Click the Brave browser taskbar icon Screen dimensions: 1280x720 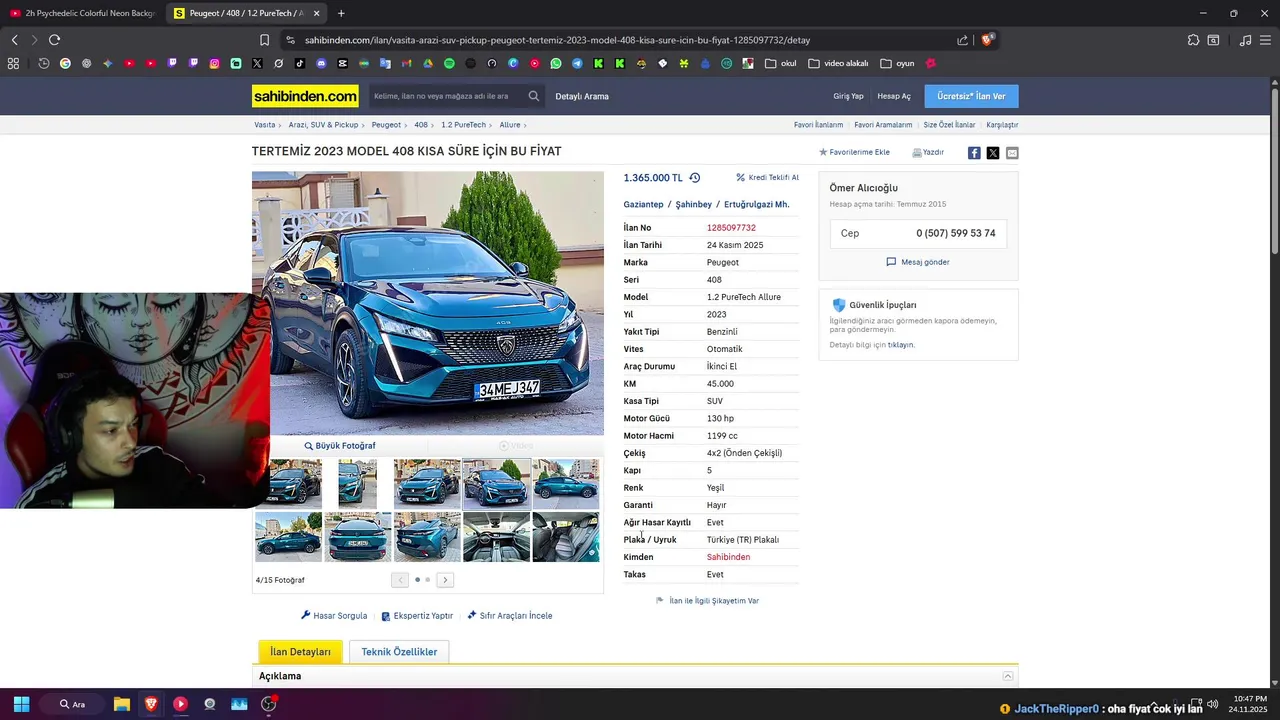pos(151,704)
